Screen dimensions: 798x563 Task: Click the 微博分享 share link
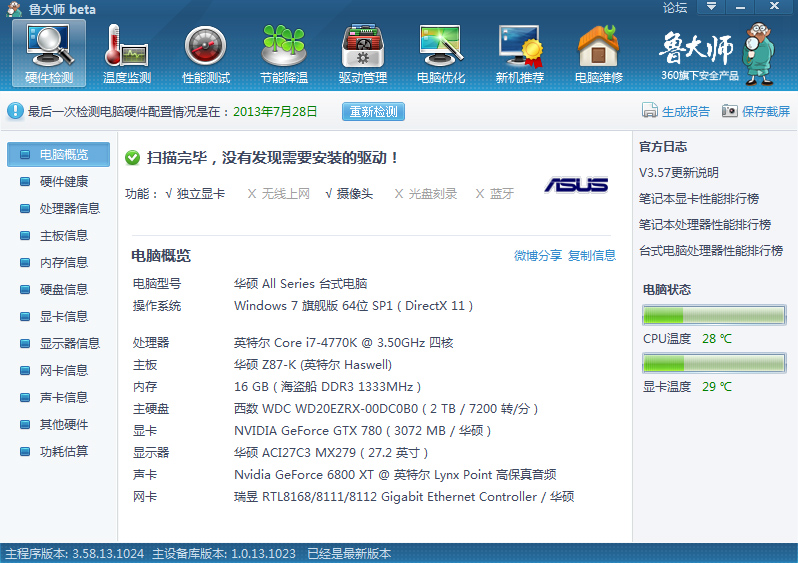(x=537, y=255)
